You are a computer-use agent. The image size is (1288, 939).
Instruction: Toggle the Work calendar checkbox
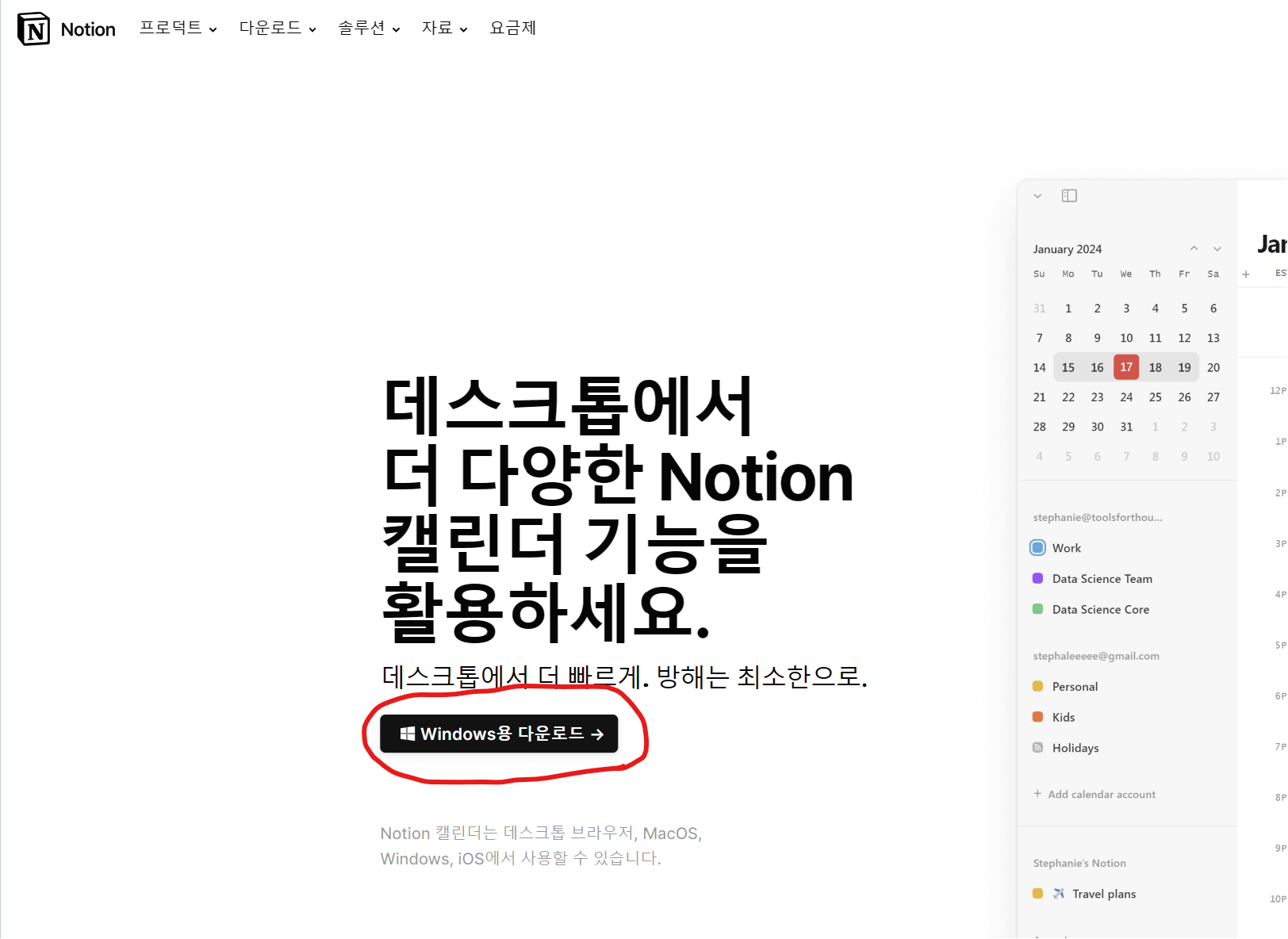click(1037, 548)
